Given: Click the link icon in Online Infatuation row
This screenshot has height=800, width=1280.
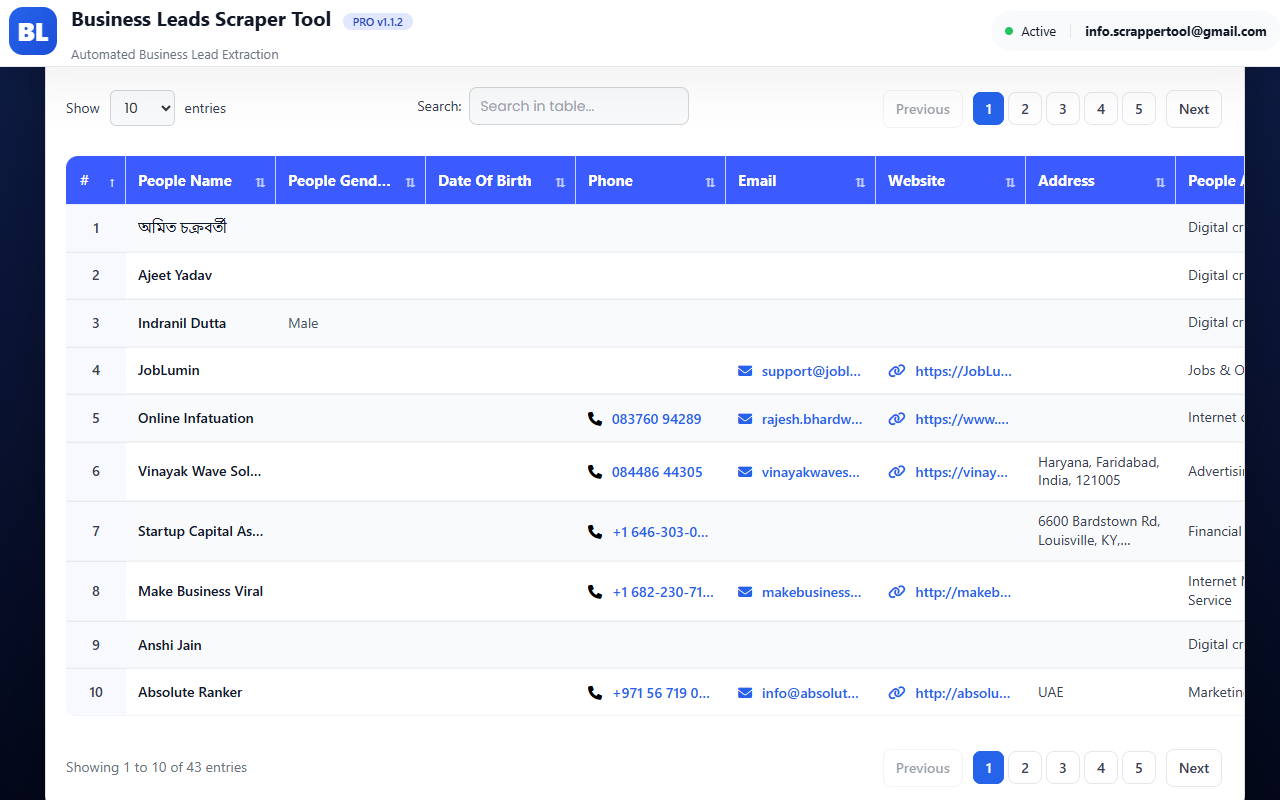Looking at the screenshot, I should pos(897,419).
